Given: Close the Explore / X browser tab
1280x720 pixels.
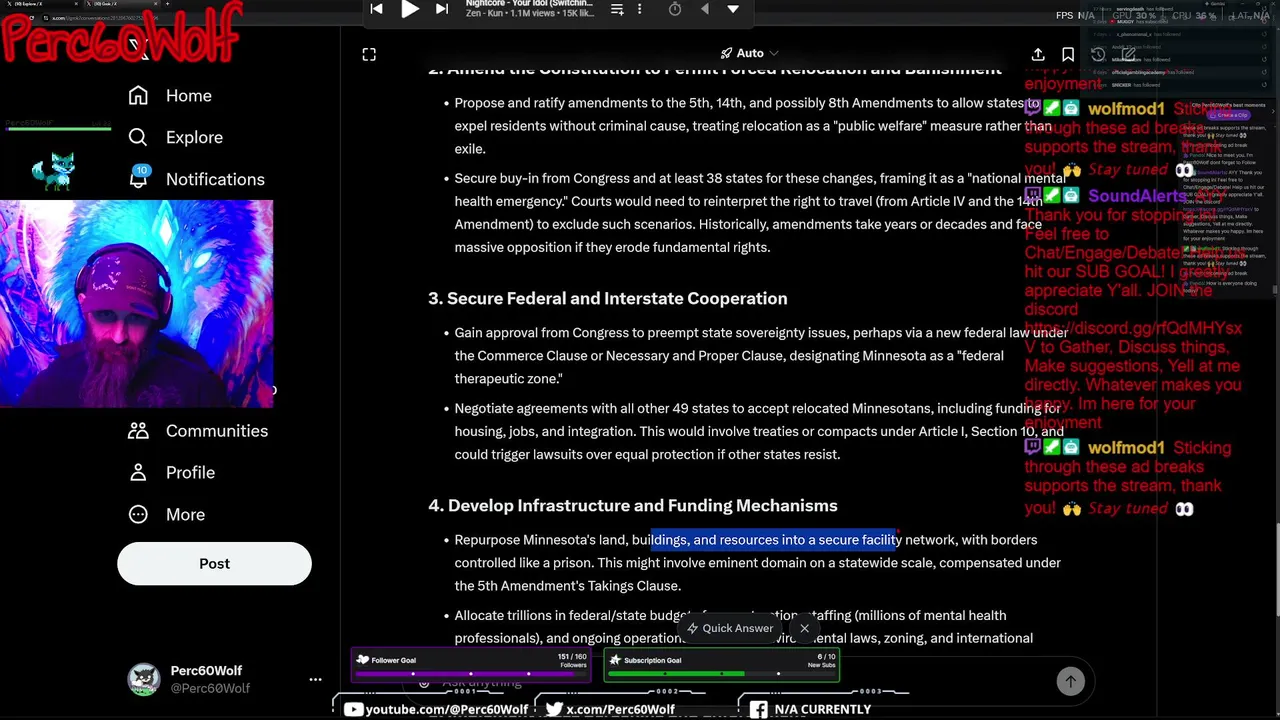Looking at the screenshot, I should 78,4.
